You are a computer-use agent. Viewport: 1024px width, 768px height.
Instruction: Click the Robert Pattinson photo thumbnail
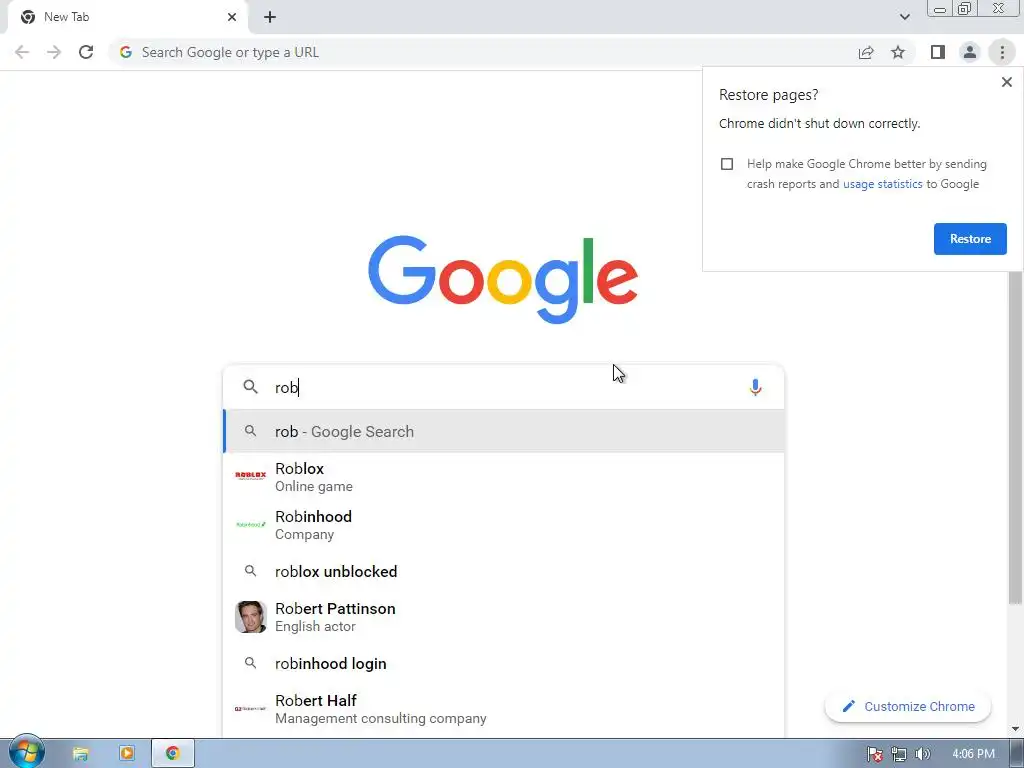250,617
